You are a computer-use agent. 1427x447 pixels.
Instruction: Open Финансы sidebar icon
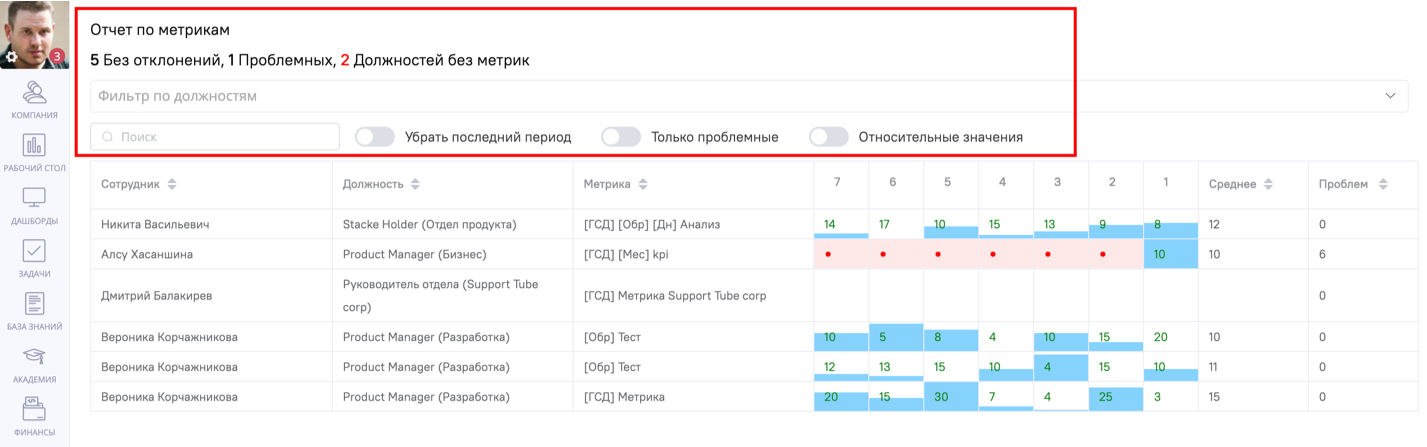coord(34,411)
